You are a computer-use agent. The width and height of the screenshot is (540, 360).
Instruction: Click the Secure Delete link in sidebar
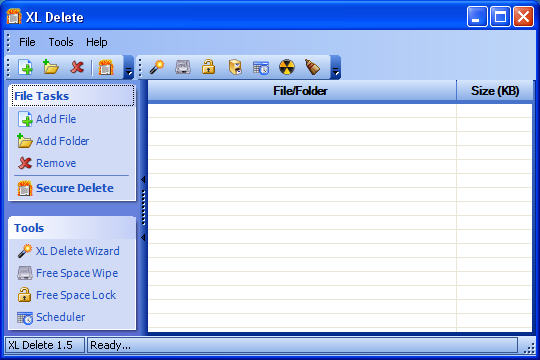tap(75, 188)
